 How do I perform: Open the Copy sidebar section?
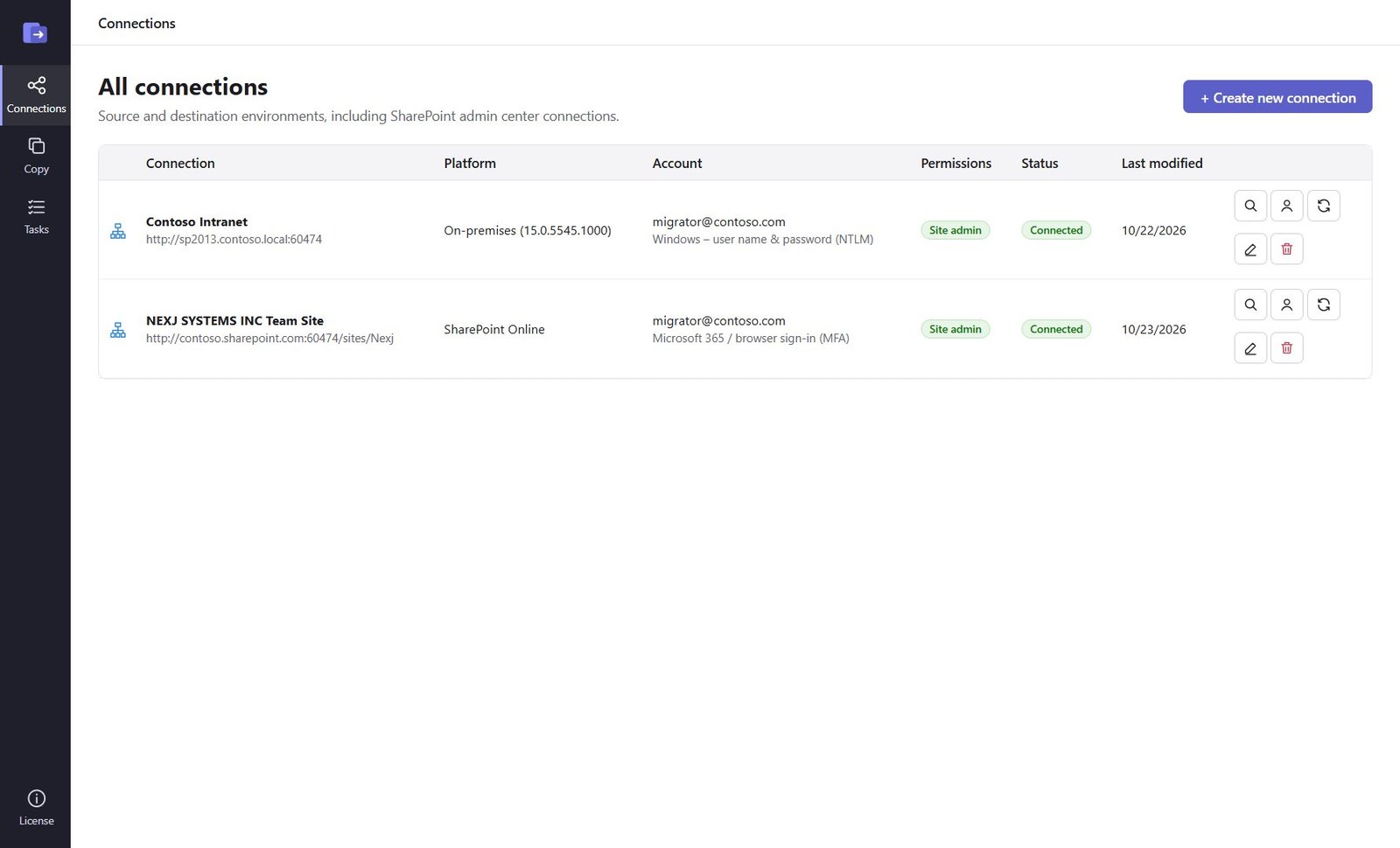36,156
